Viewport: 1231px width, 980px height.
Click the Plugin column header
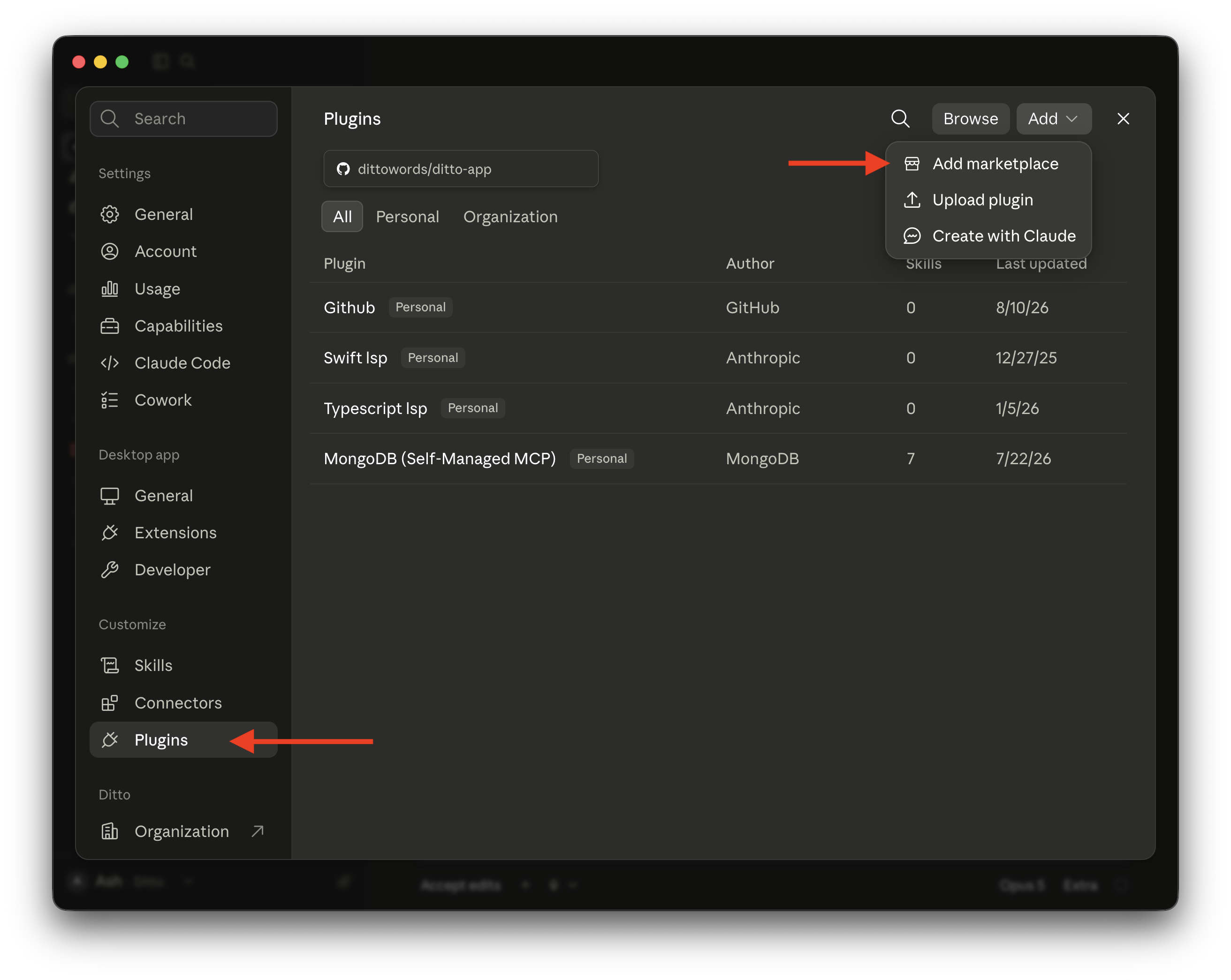(344, 264)
